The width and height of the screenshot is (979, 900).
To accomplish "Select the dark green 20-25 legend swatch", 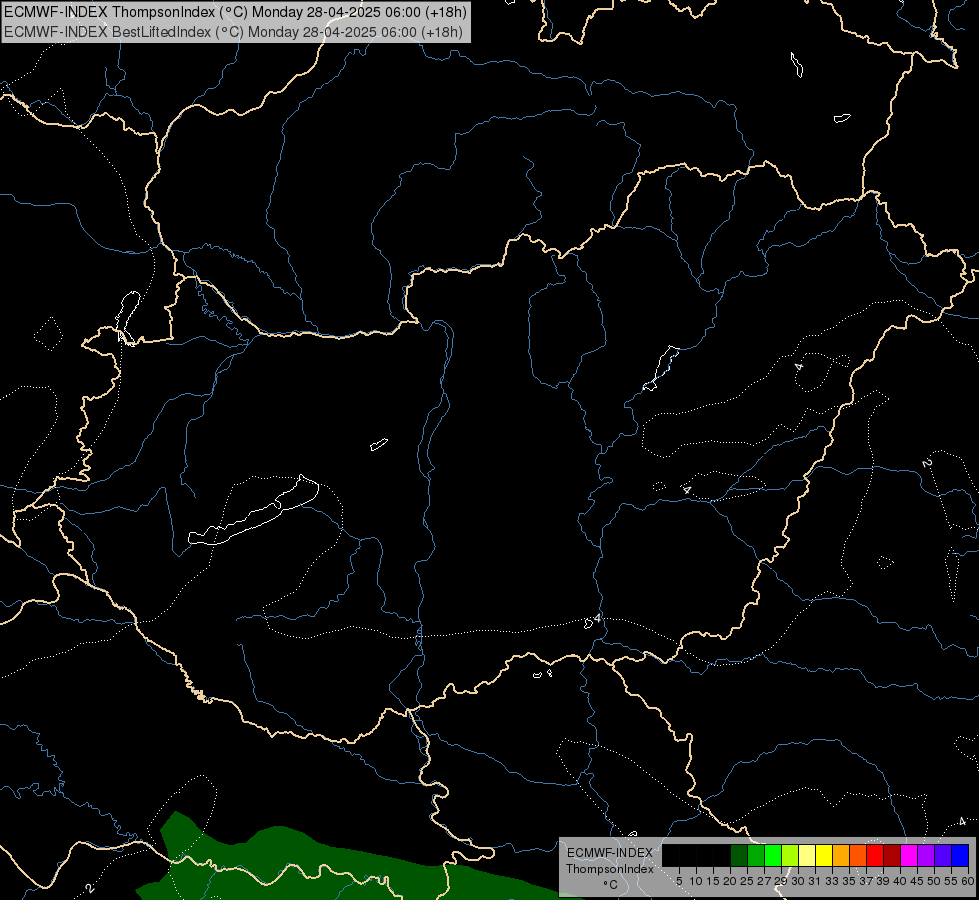I will pos(739,855).
